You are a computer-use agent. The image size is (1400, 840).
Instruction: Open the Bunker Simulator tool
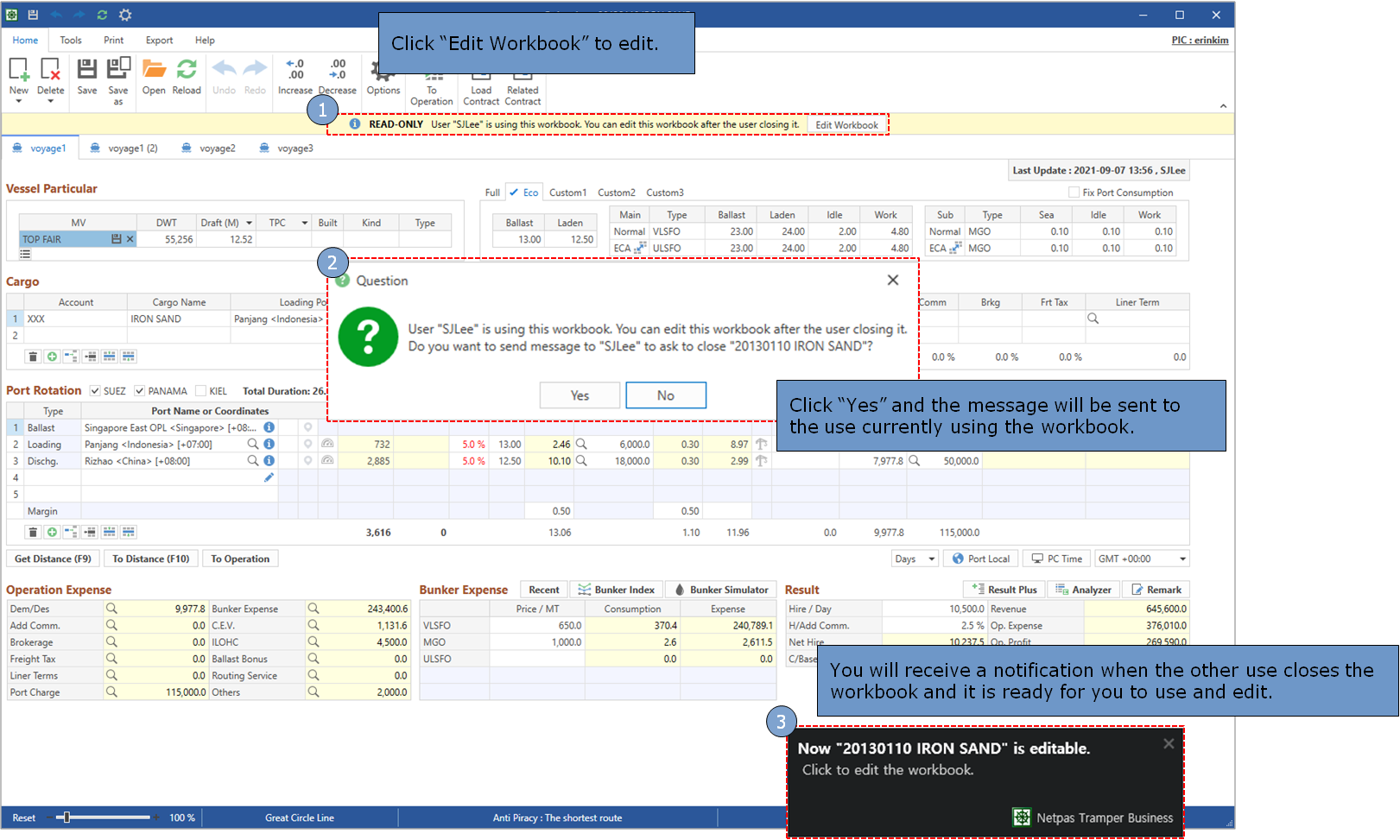[x=720, y=590]
